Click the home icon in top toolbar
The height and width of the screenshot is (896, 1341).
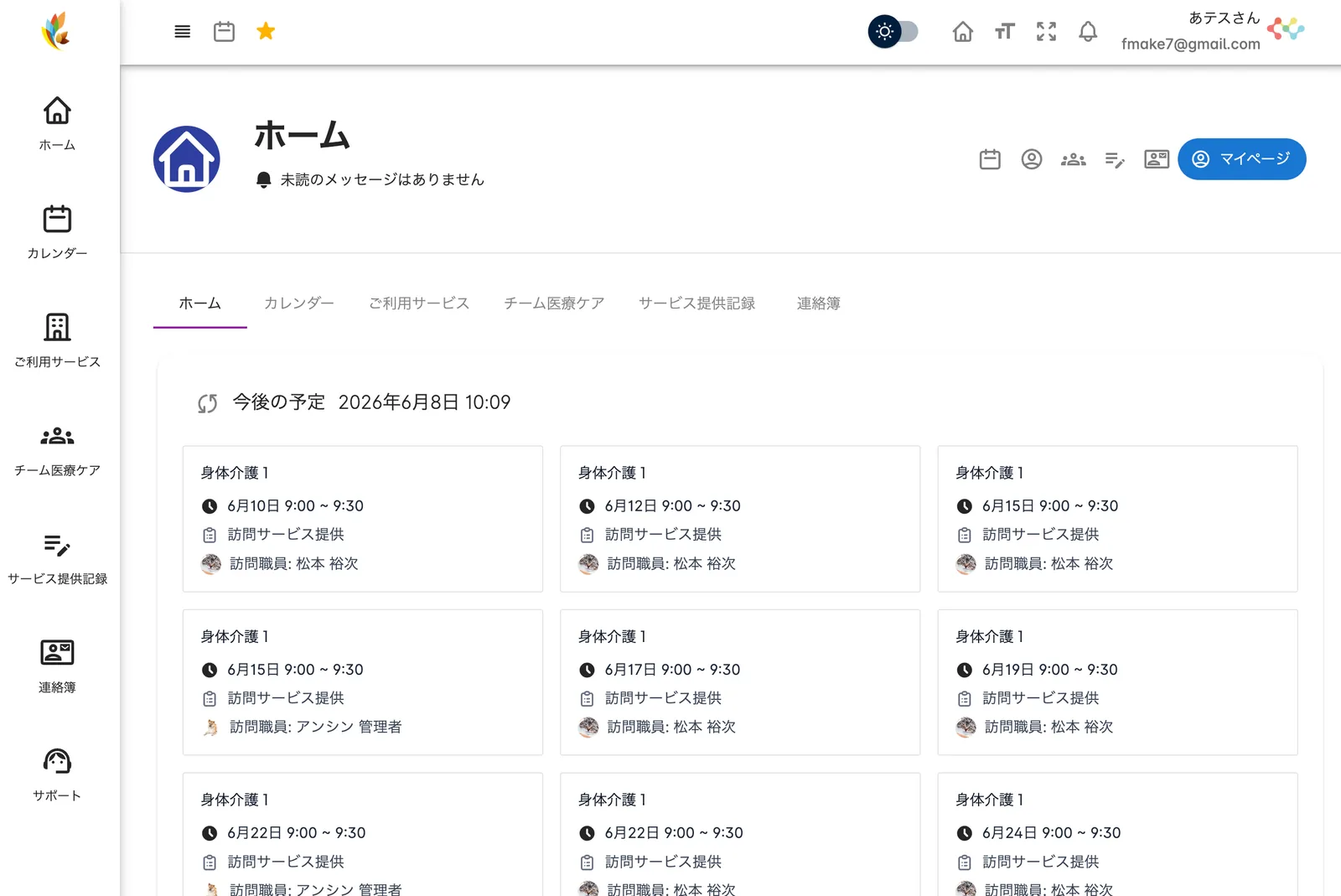click(x=963, y=32)
